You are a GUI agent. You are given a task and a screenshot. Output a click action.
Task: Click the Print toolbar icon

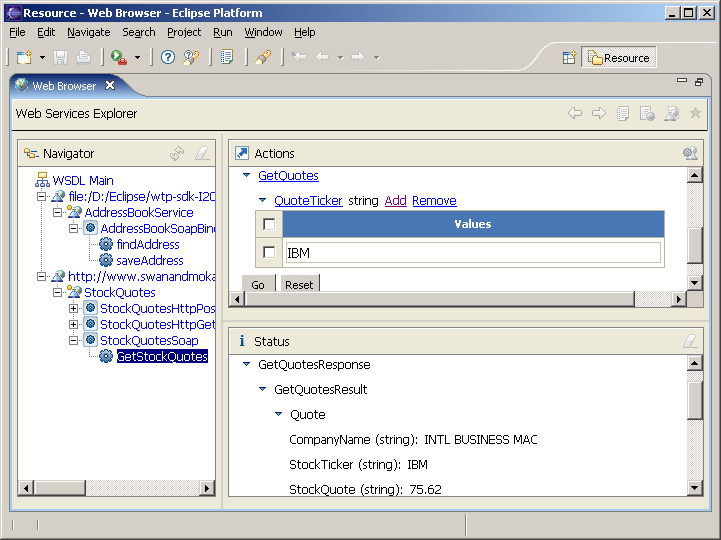click(x=83, y=57)
